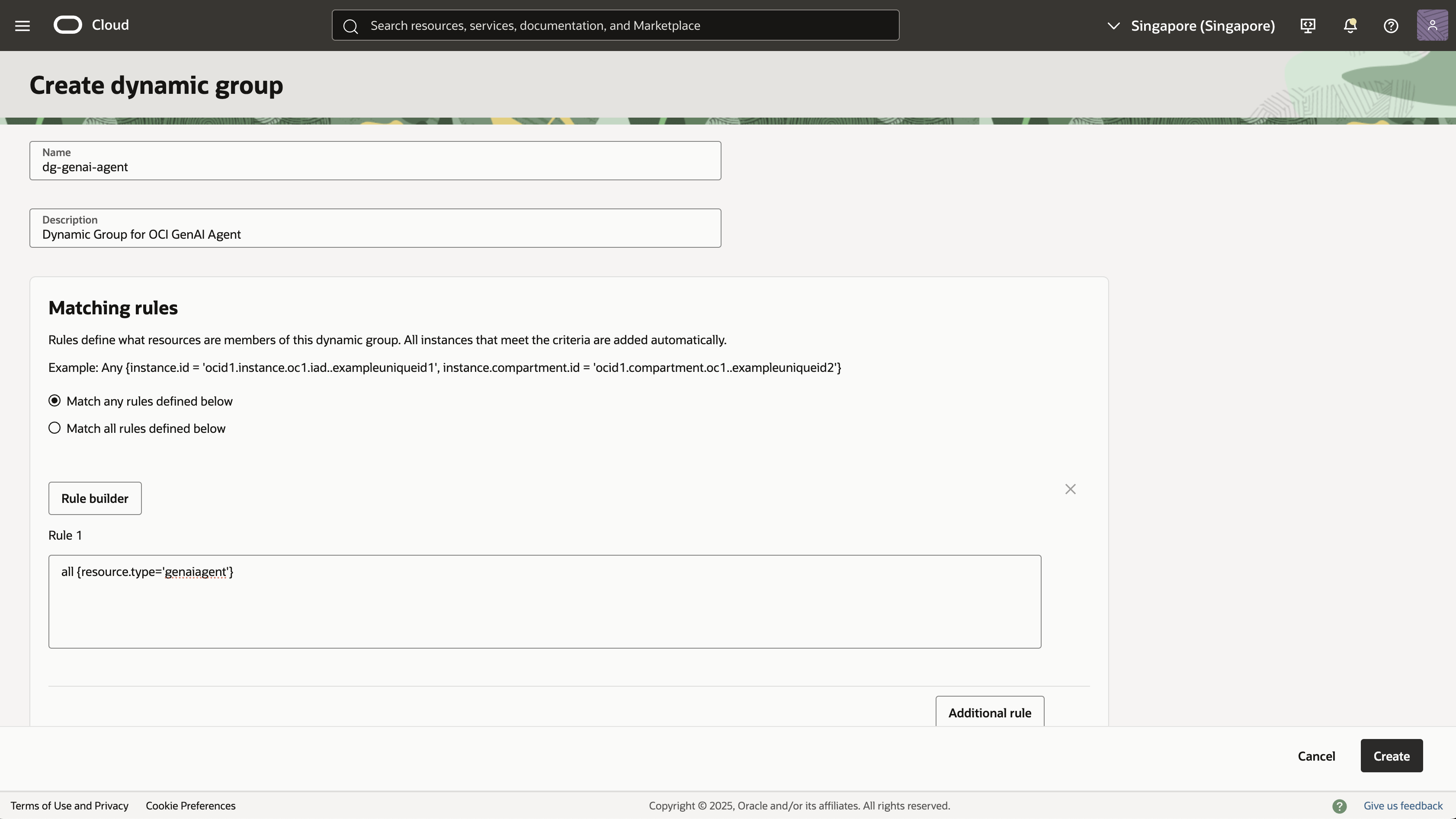The image size is (1456, 819).
Task: Open the notifications bell
Action: click(x=1350, y=26)
